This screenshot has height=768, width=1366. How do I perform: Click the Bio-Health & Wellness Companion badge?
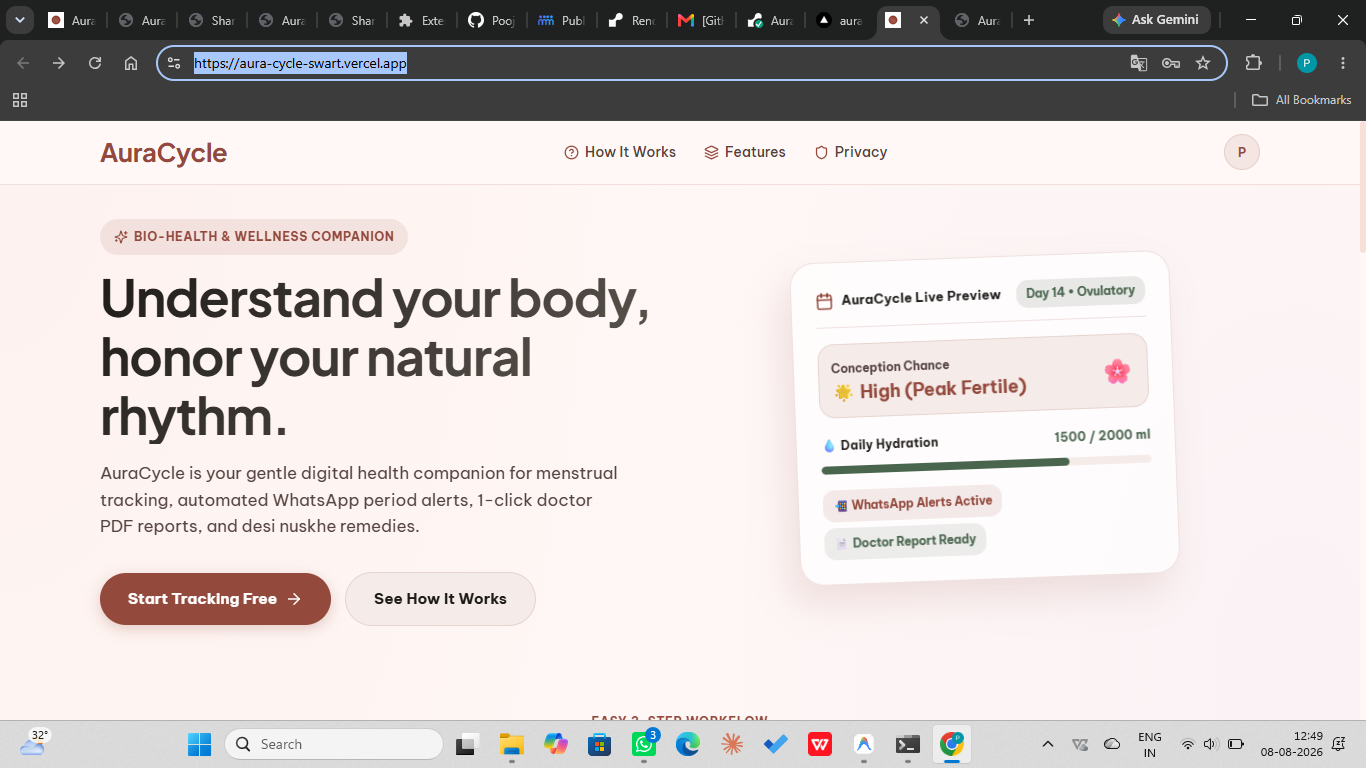coord(254,237)
